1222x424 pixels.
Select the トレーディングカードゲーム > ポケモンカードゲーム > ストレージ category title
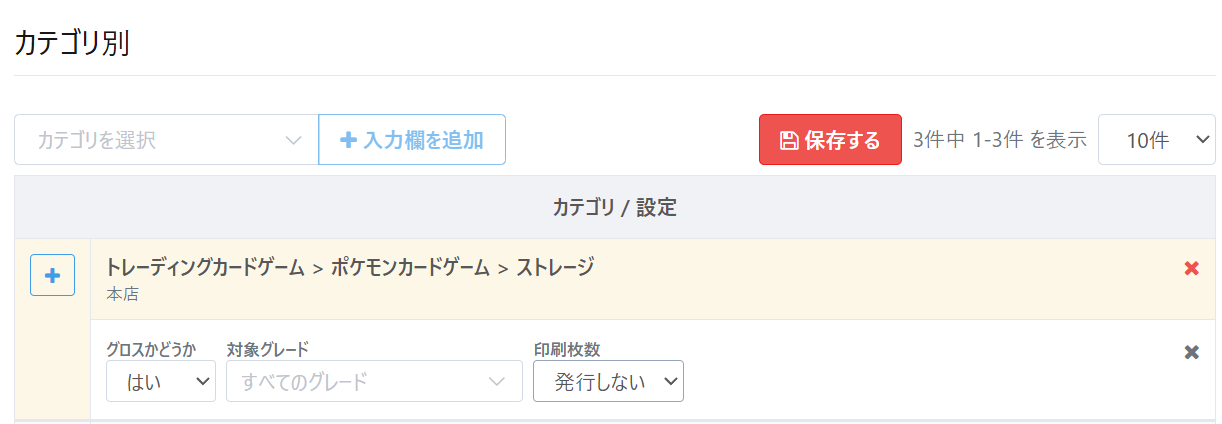coord(349,267)
